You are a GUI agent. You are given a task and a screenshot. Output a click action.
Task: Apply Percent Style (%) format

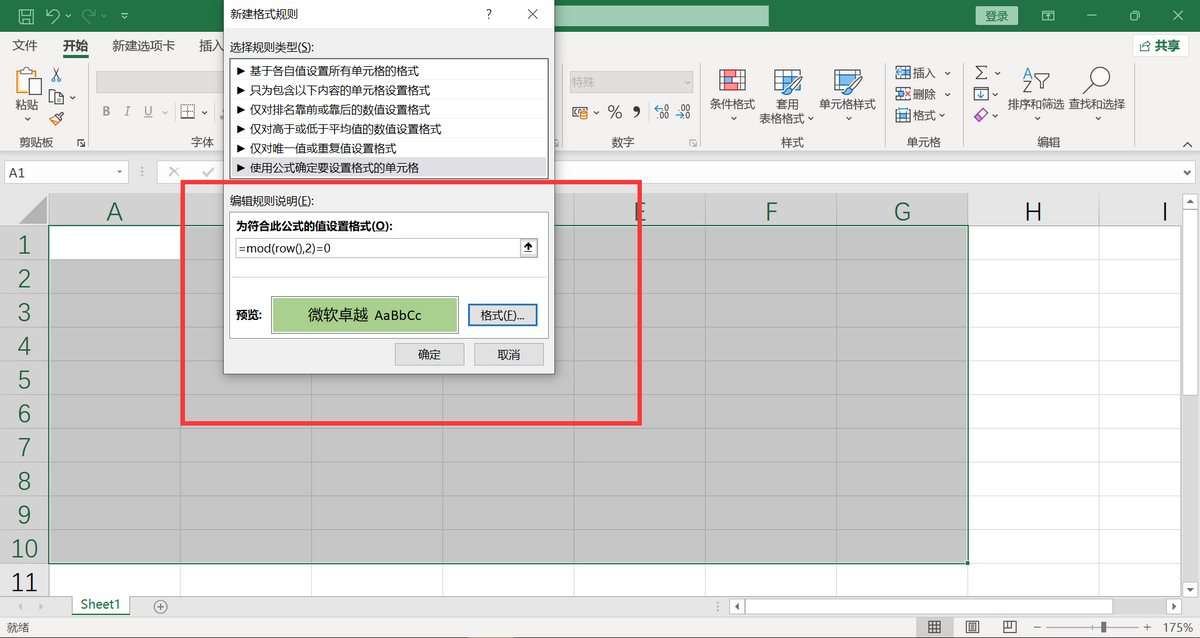(x=615, y=112)
